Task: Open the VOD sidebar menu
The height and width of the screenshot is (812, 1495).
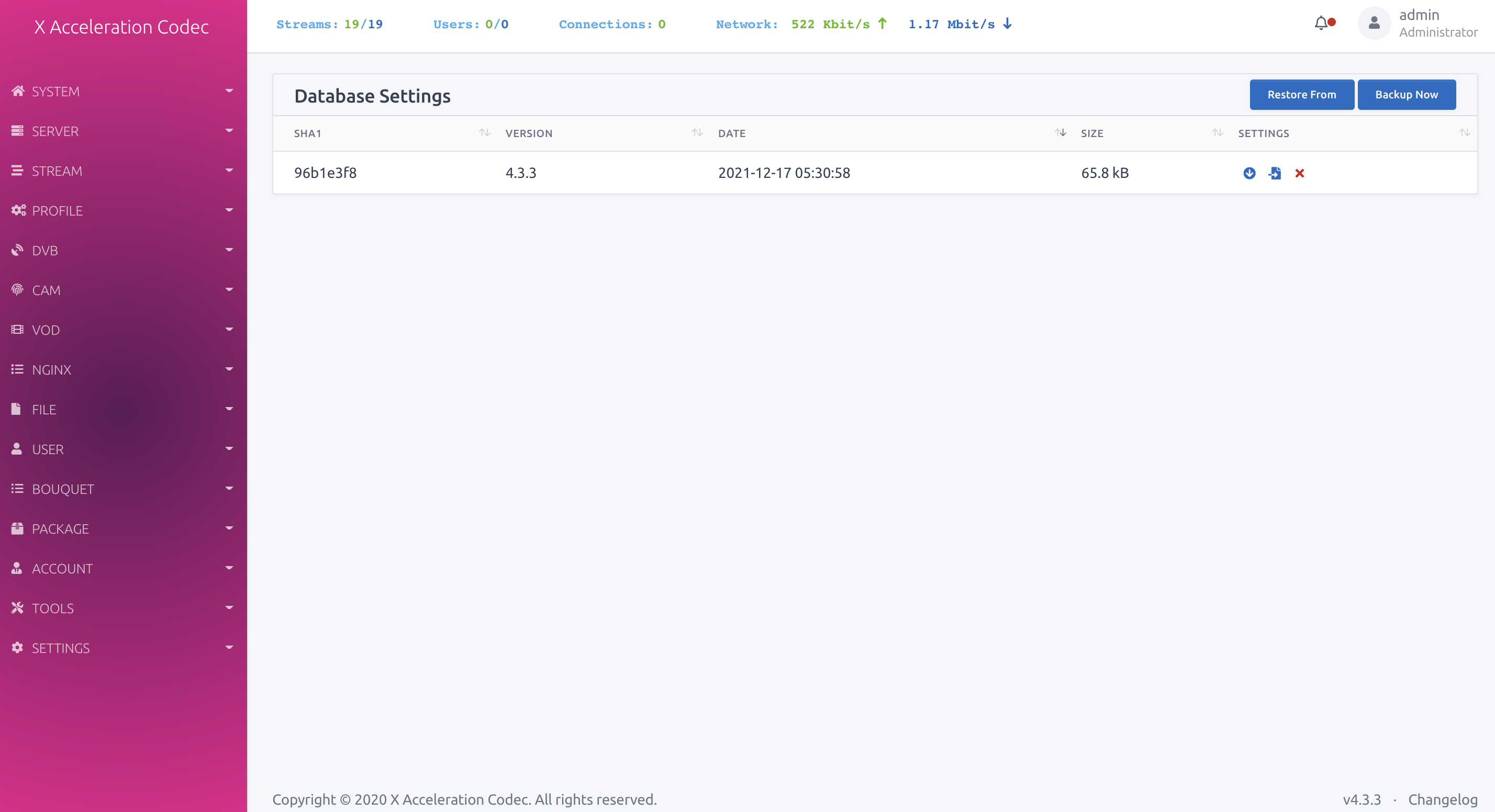Action: click(46, 330)
